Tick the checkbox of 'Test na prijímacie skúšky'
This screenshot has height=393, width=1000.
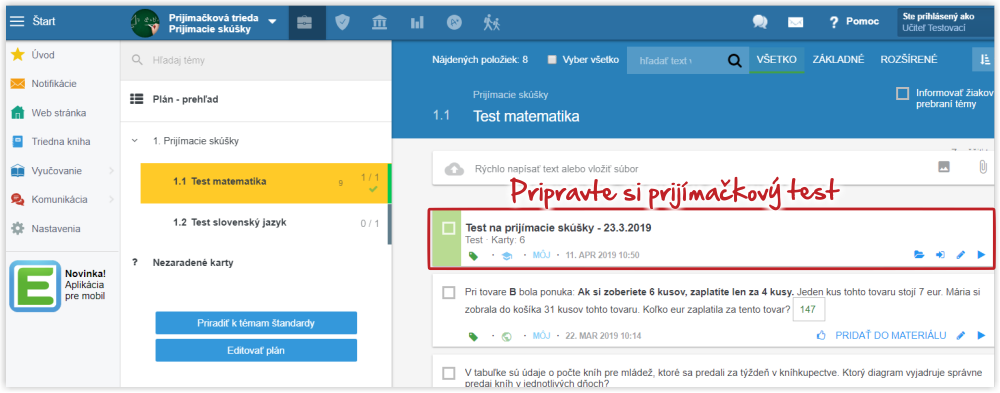click(449, 228)
